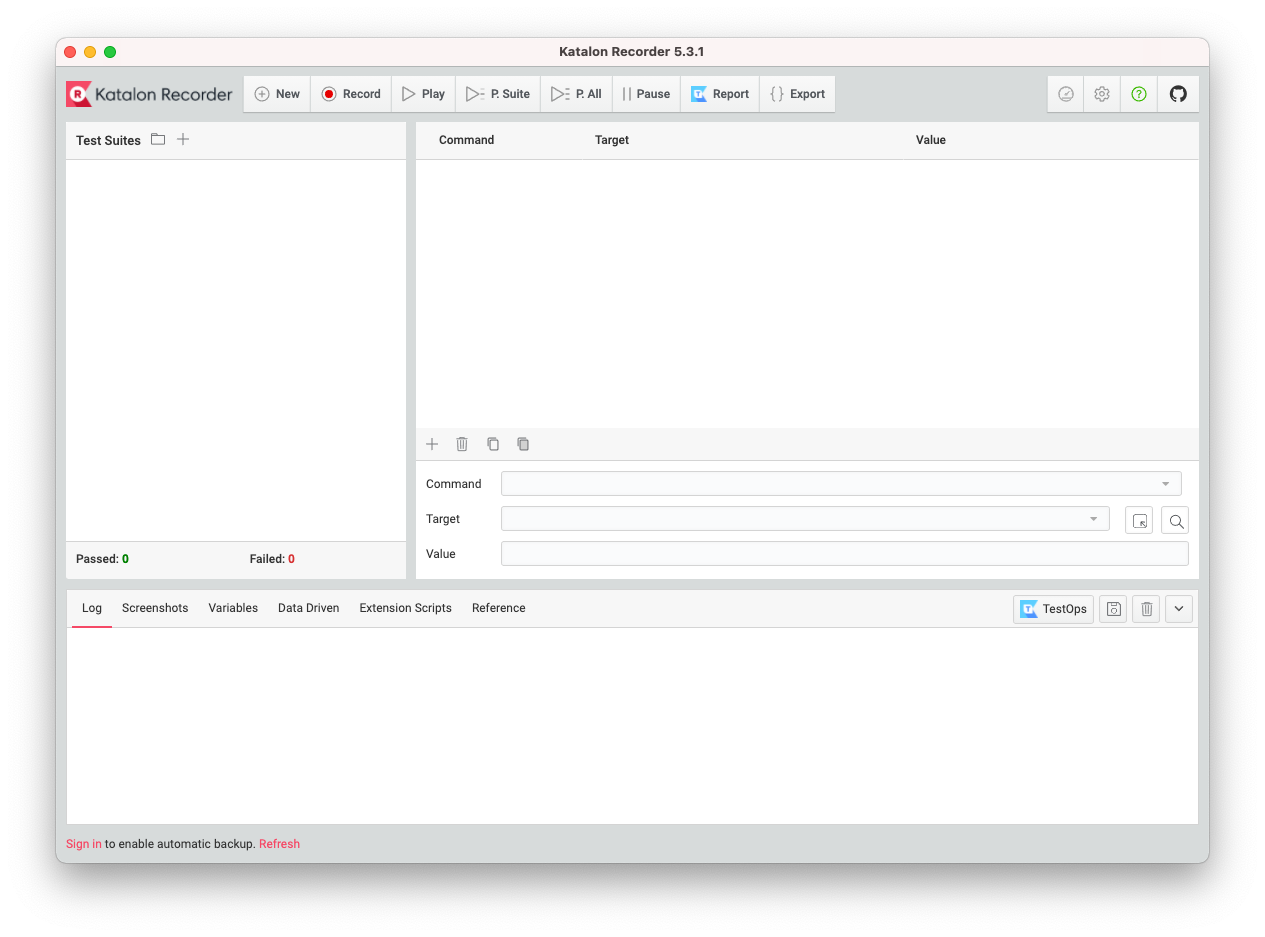Image resolution: width=1265 pixels, height=937 pixels.
Task: Add a new command row with plus icon
Action: [432, 444]
